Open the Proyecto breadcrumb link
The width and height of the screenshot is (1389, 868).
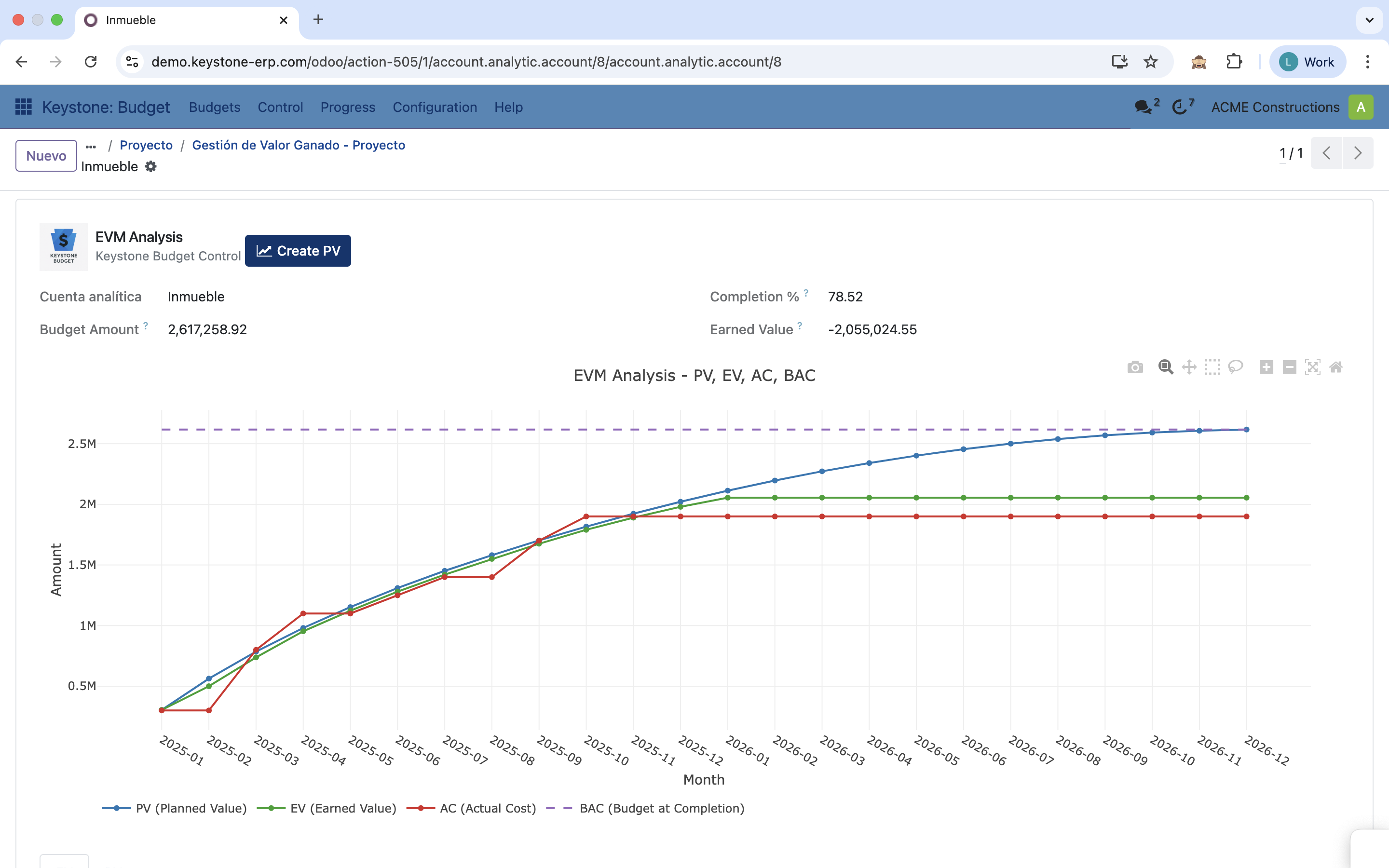click(146, 145)
